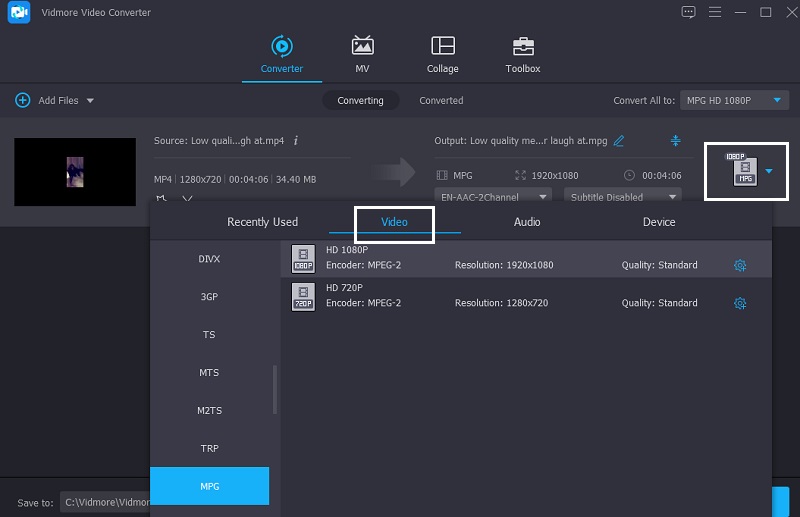Expand the Add Files dropdown arrow
Image resolution: width=800 pixels, height=517 pixels.
click(90, 101)
